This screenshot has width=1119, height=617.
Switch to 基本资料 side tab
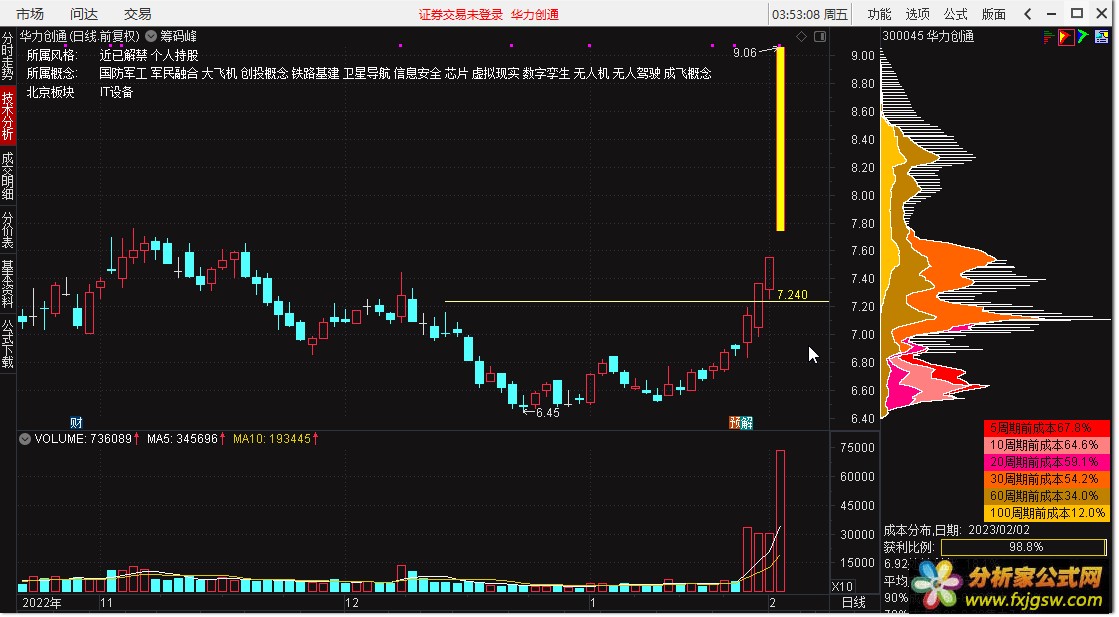[x=7, y=284]
